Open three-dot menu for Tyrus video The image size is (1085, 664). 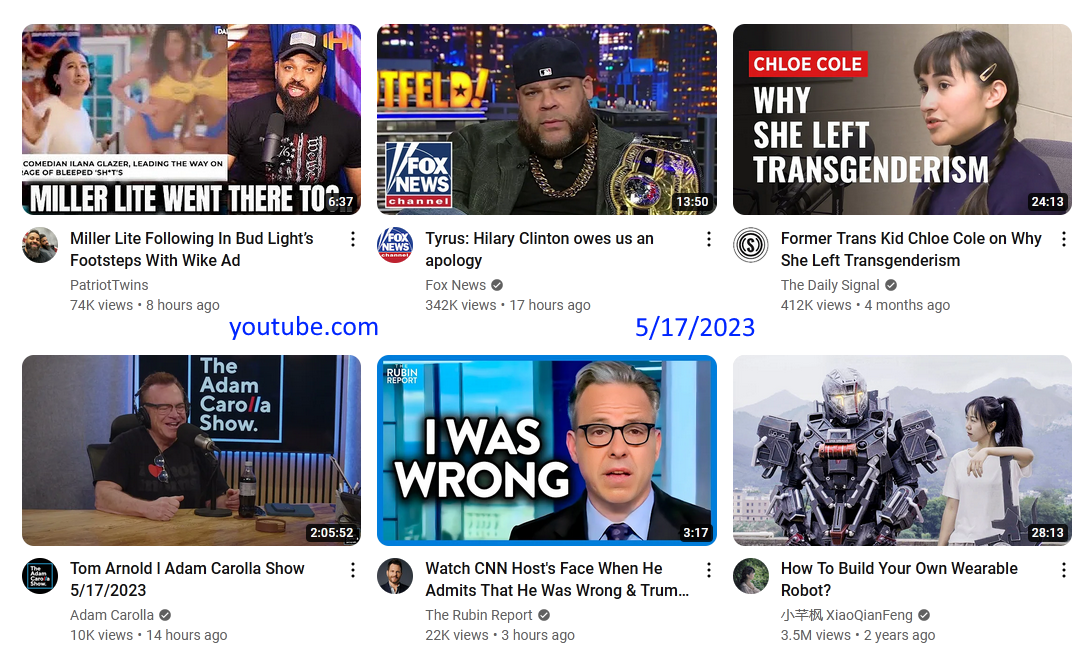point(709,239)
